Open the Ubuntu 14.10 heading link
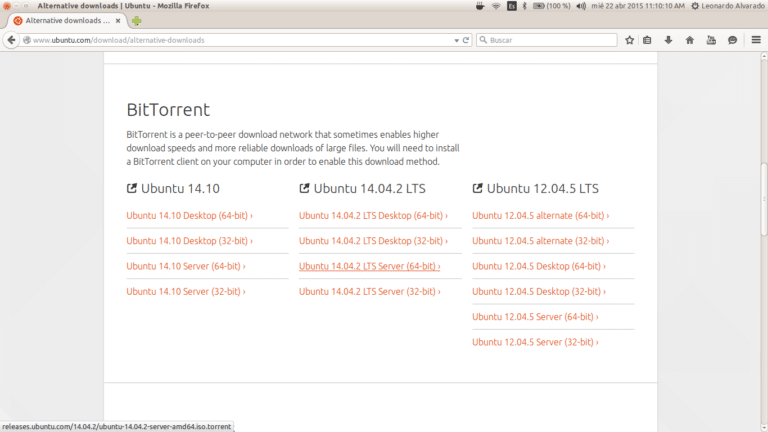768x432 pixels. (x=180, y=189)
